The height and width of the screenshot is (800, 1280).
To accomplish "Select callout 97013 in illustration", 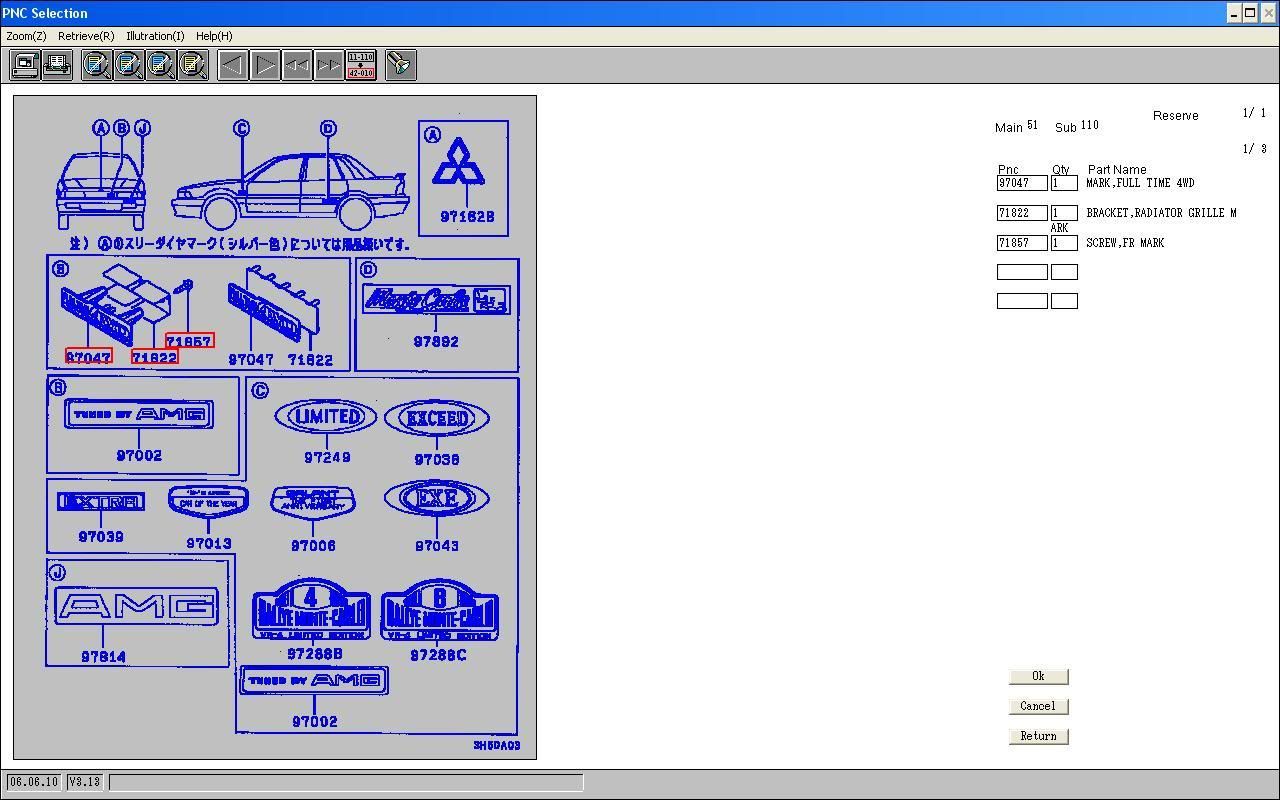I will [x=209, y=543].
